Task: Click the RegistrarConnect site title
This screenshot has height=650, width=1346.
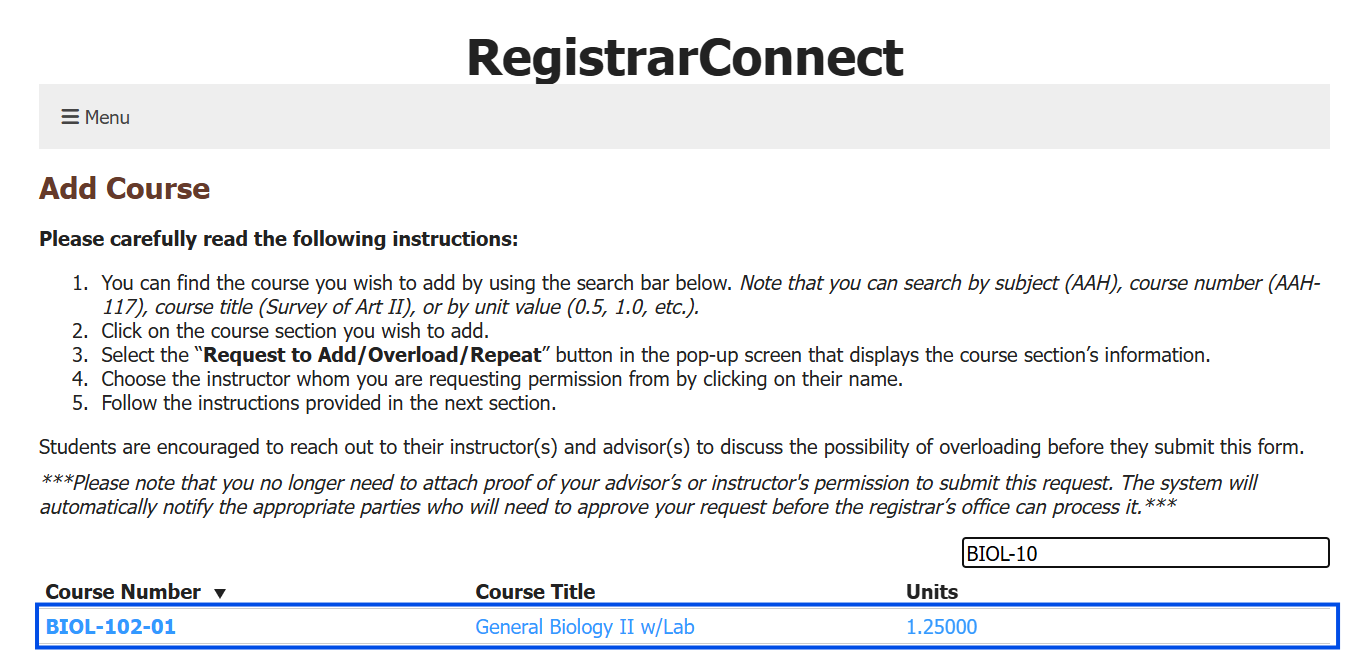Action: click(x=685, y=57)
